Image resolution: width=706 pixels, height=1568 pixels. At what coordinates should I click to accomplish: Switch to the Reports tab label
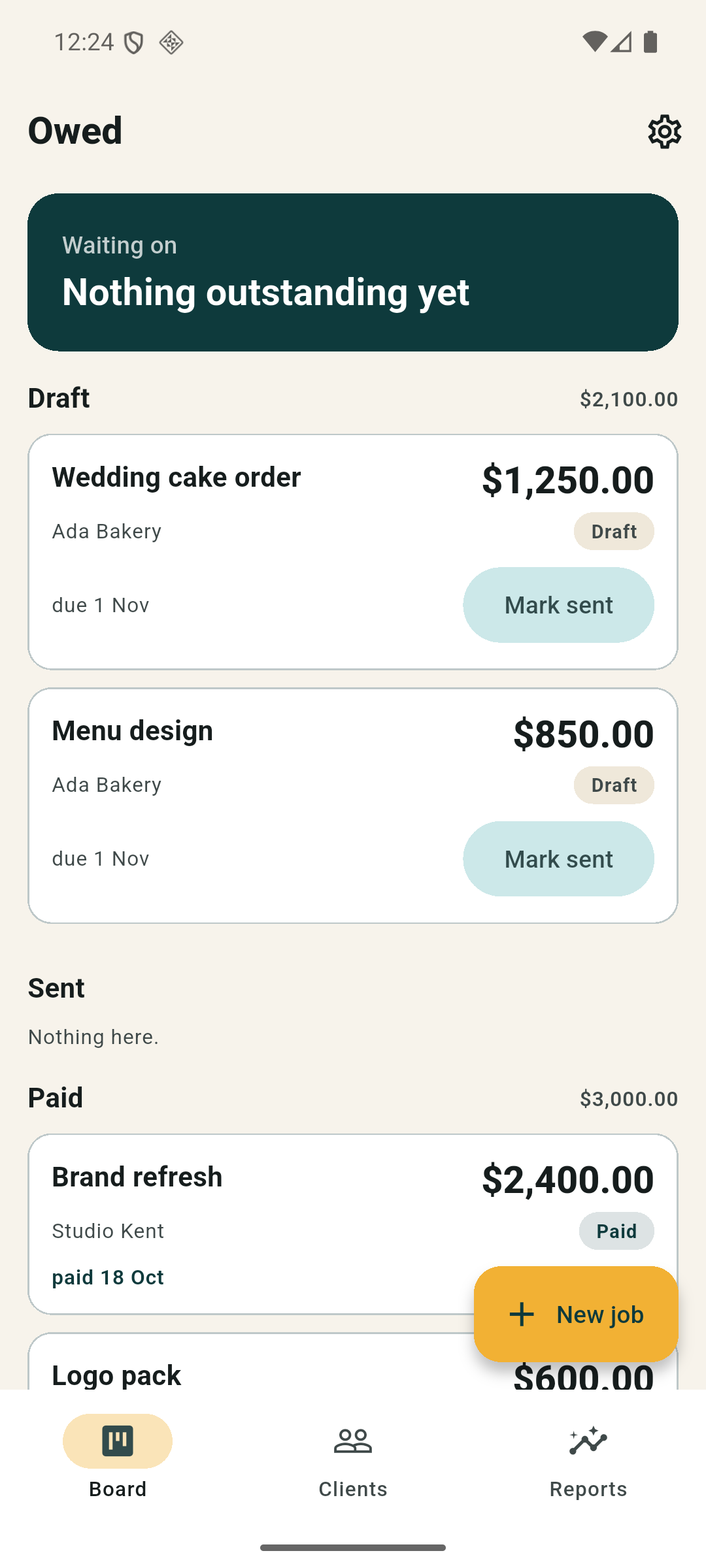coord(588,1489)
